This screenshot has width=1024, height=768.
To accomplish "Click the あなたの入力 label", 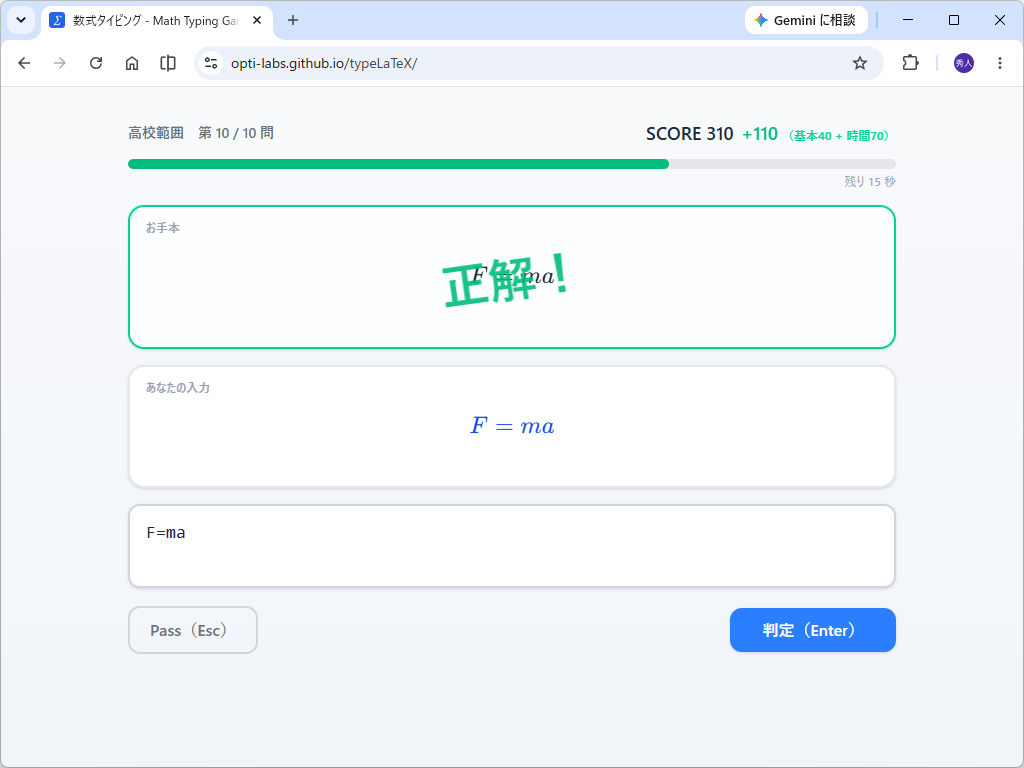I will point(178,388).
